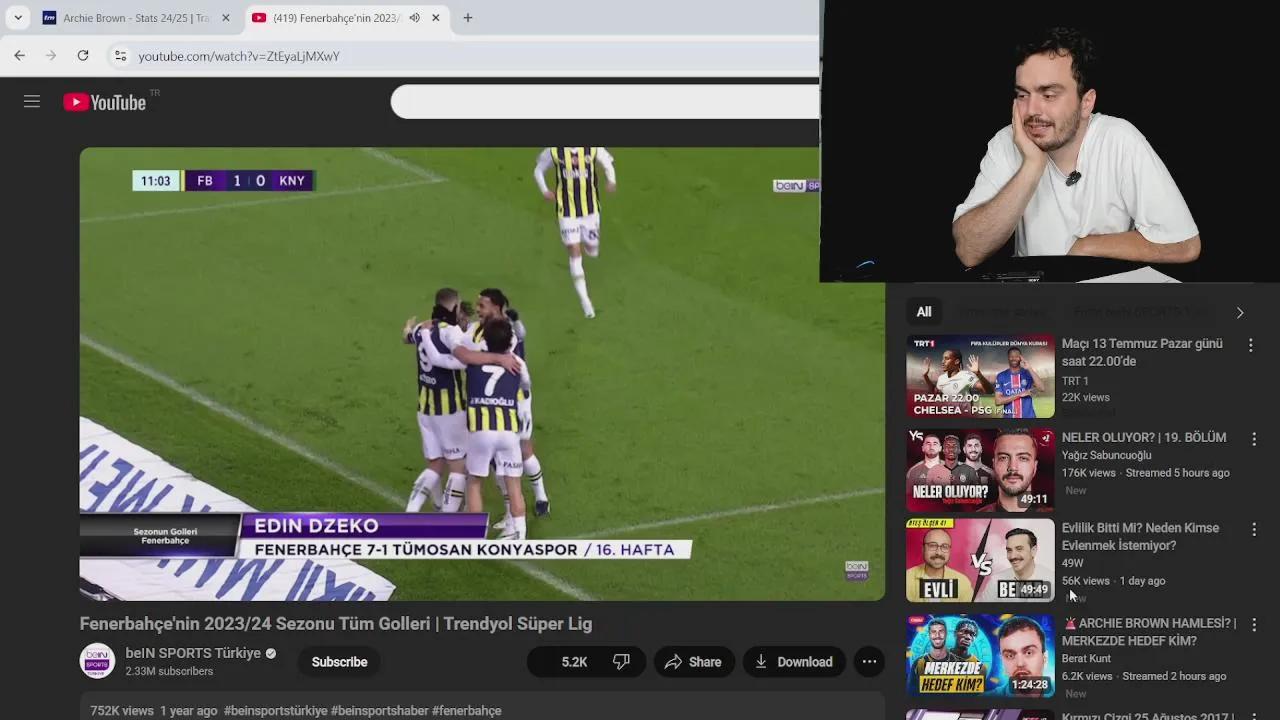Click the Share button
1280x720 pixels.
coord(694,662)
